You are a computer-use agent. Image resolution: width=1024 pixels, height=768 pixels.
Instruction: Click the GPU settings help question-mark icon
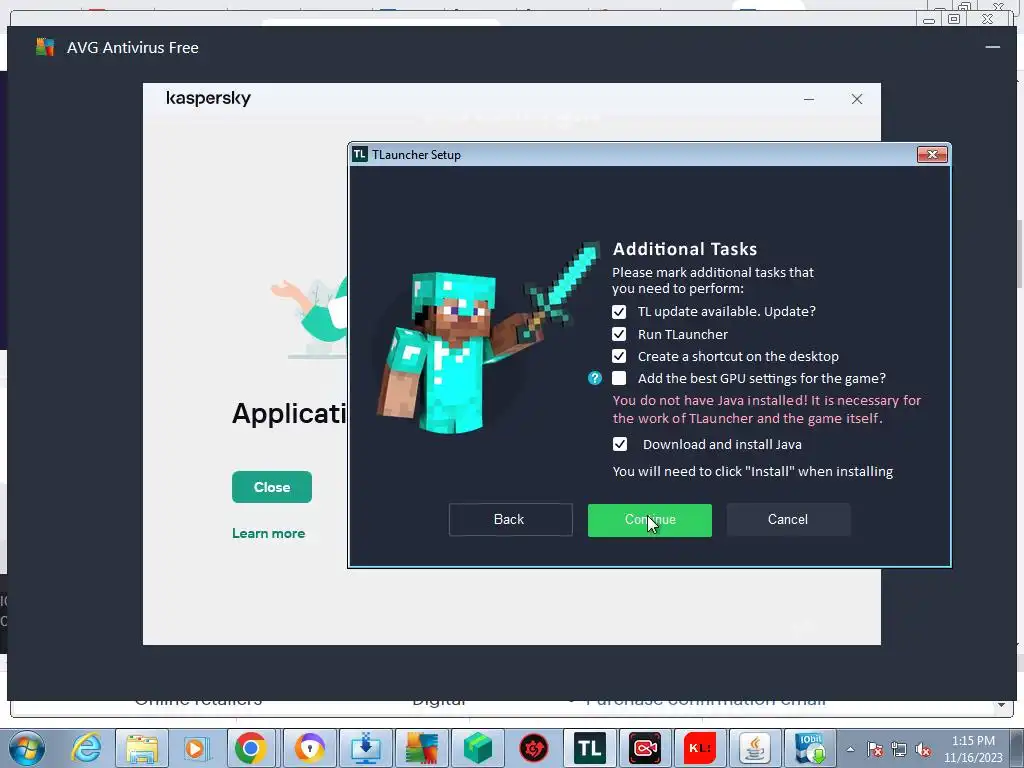point(594,378)
